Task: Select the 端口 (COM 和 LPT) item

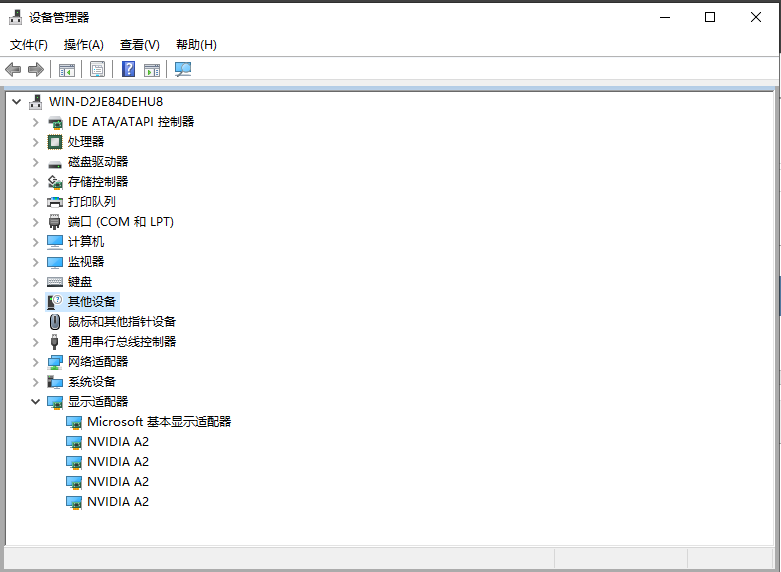Action: pos(120,222)
